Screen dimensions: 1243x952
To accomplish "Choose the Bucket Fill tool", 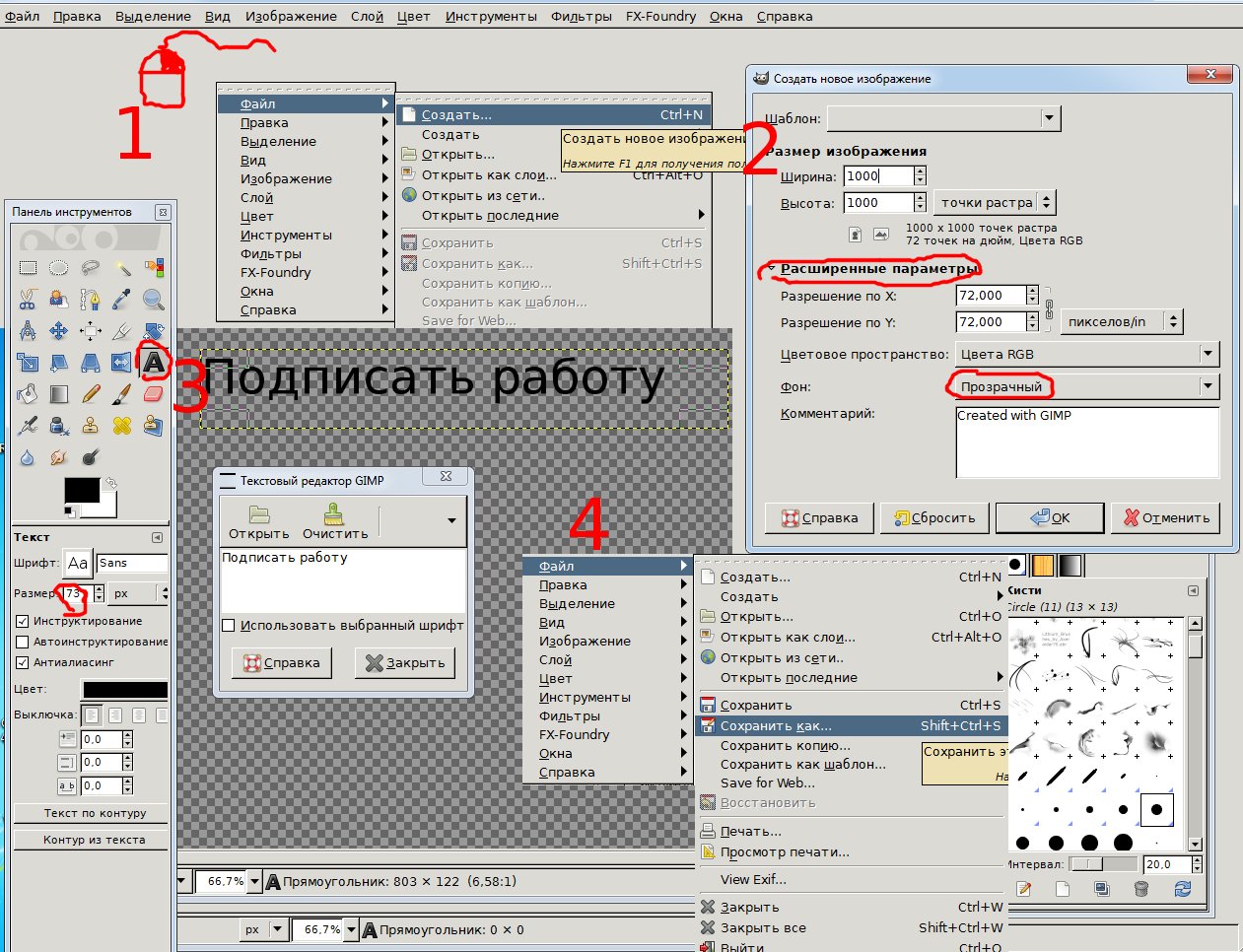I will point(28,394).
